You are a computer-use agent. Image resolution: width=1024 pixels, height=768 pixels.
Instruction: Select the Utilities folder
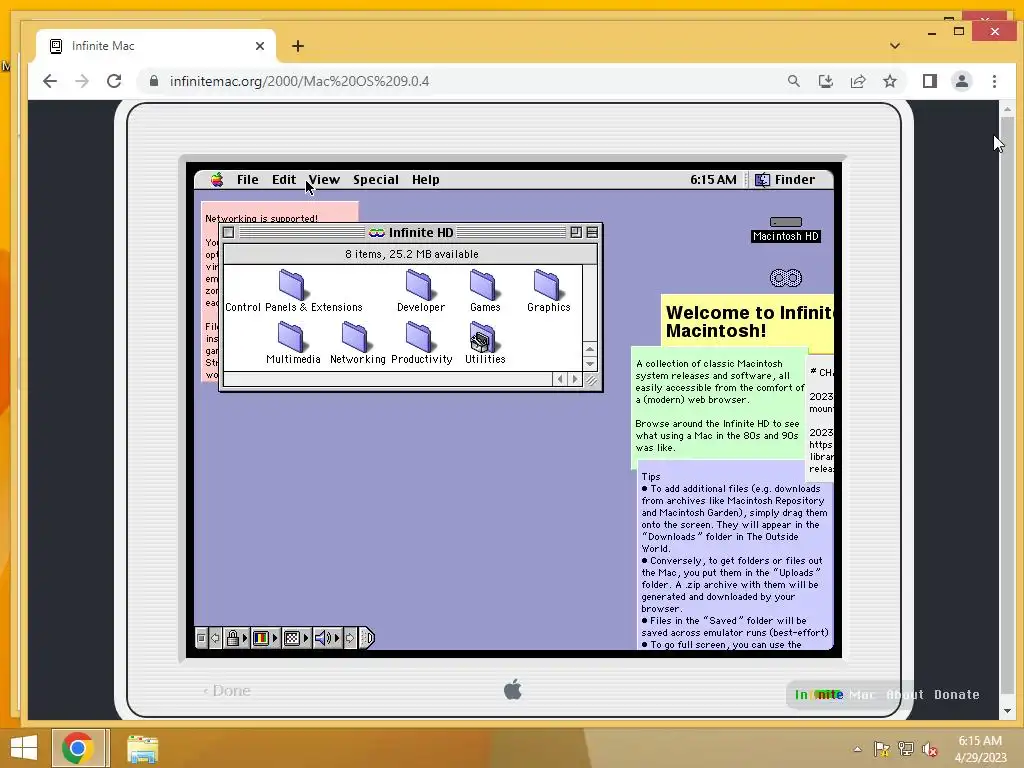click(x=485, y=343)
